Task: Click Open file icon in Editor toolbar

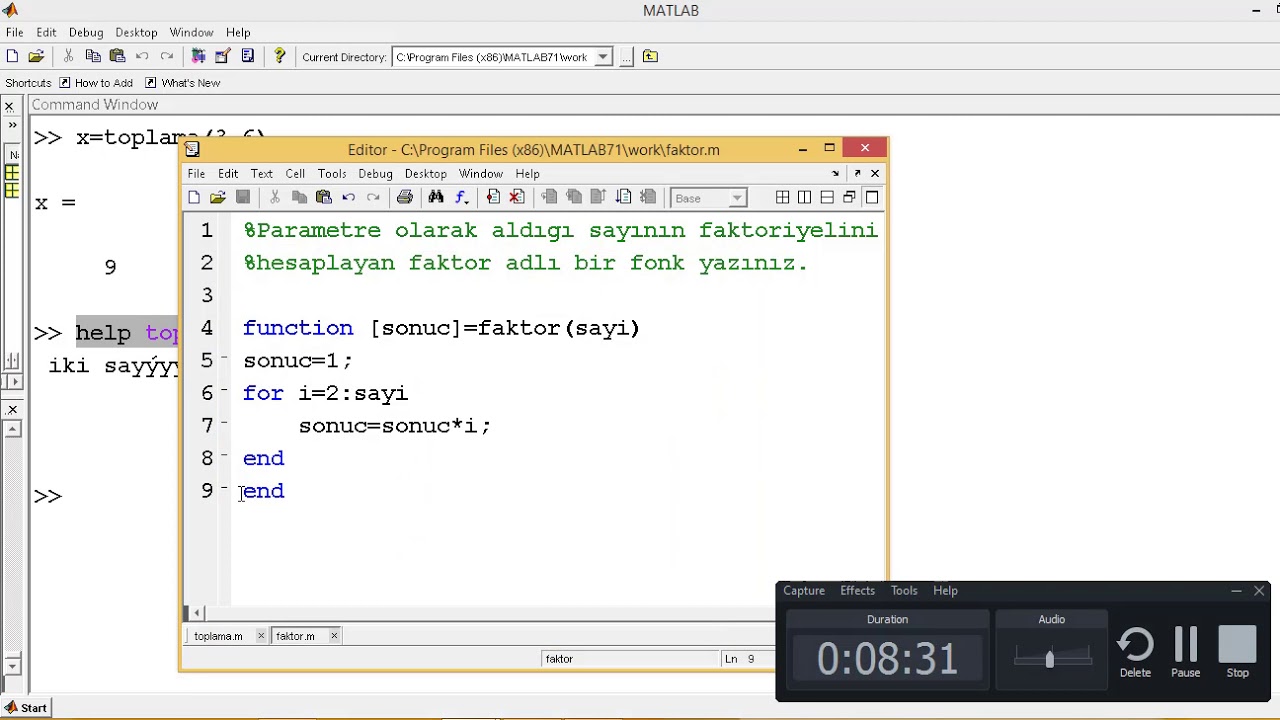Action: 218,198
